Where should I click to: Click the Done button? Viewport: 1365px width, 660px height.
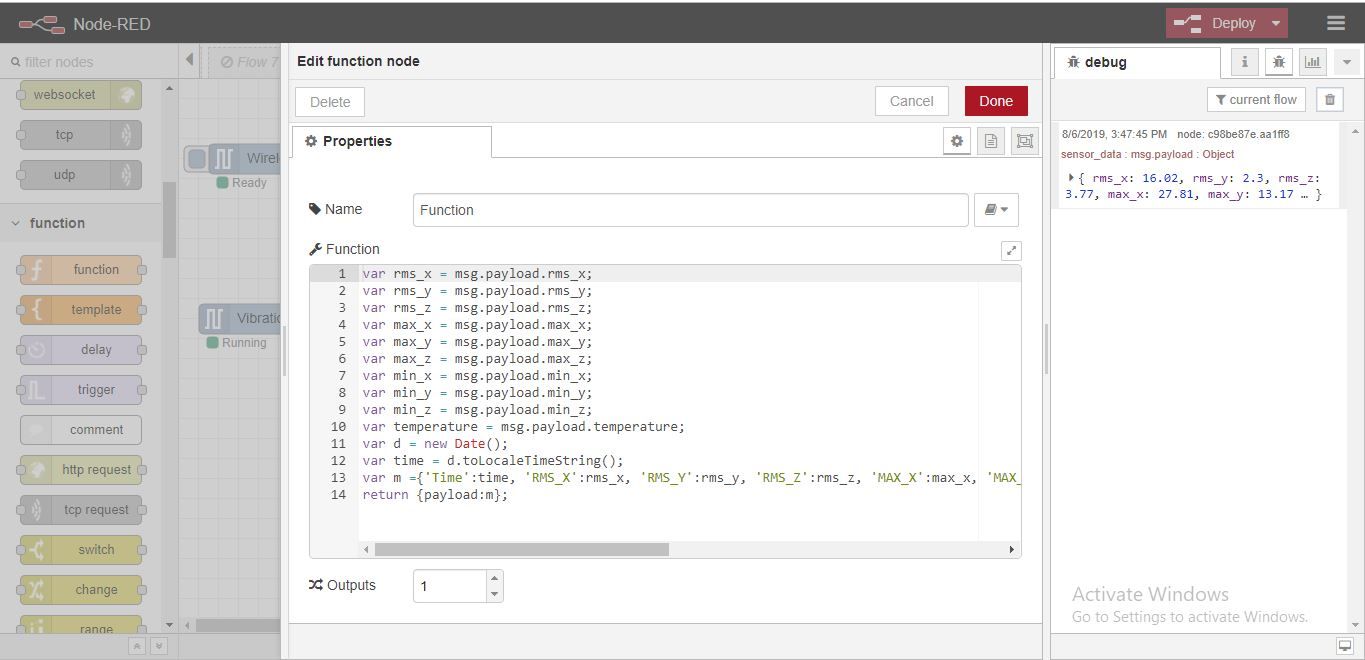[x=996, y=101]
